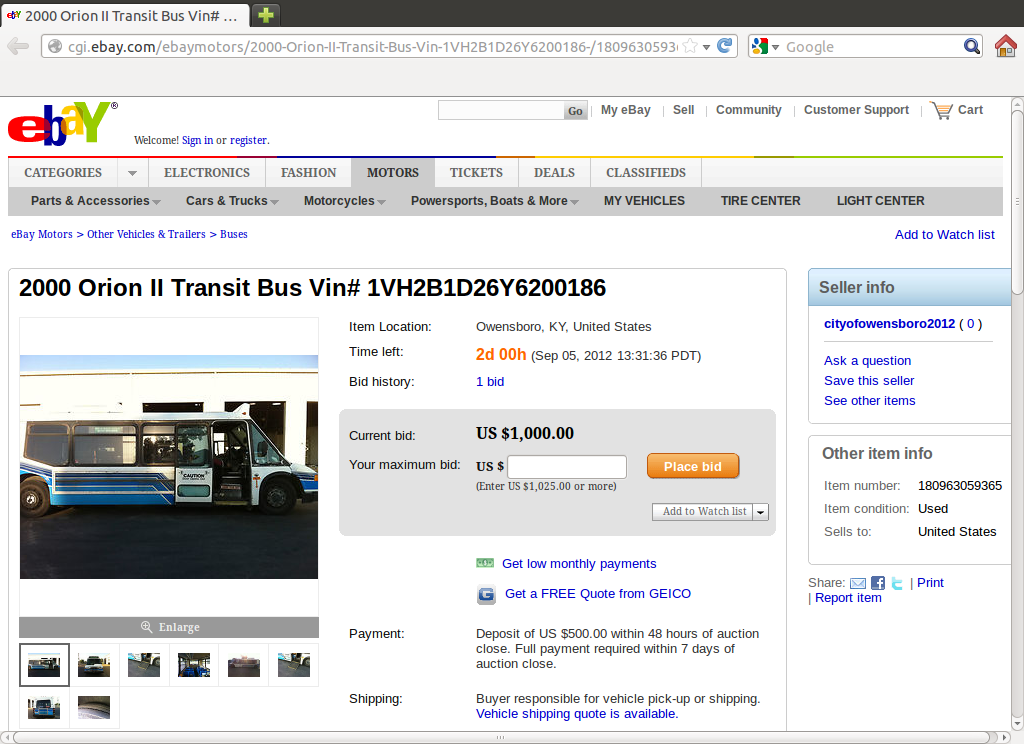Open the 1 bid history link
The image size is (1024, 744).
click(490, 381)
